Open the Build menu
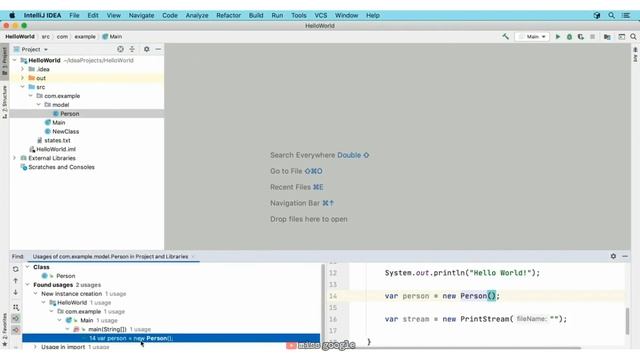Image resolution: width=640 pixels, height=360 pixels. pos(256,15)
